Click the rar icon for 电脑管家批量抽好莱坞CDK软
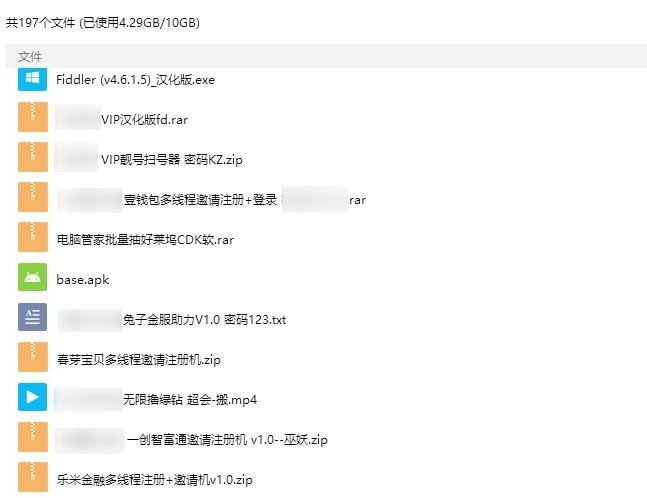The height and width of the screenshot is (498, 647). 33,237
